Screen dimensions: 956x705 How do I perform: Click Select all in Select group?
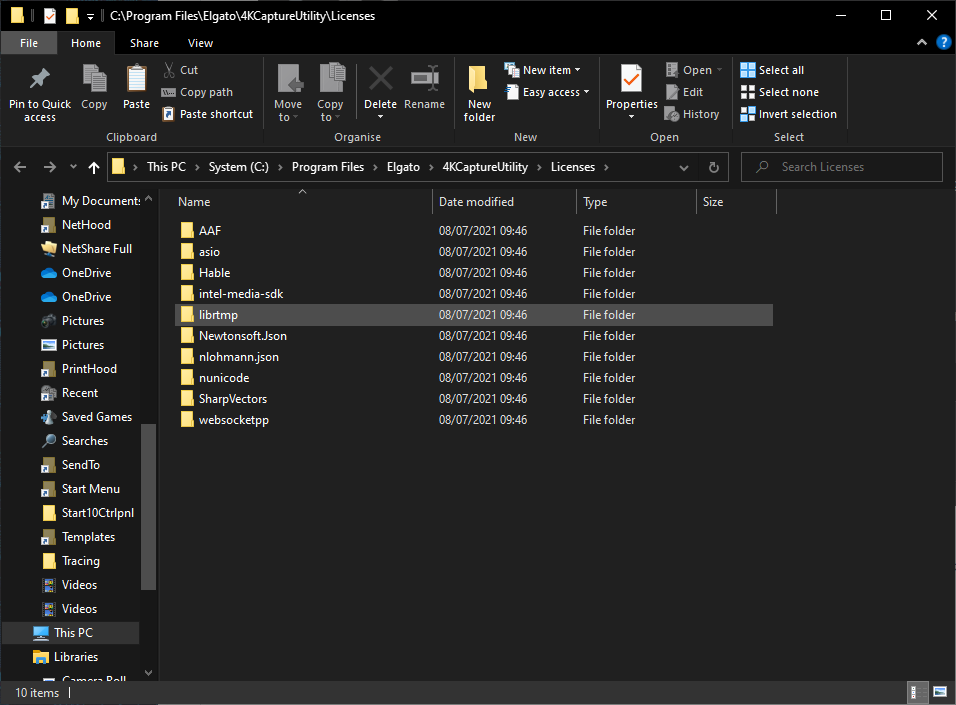(x=772, y=70)
